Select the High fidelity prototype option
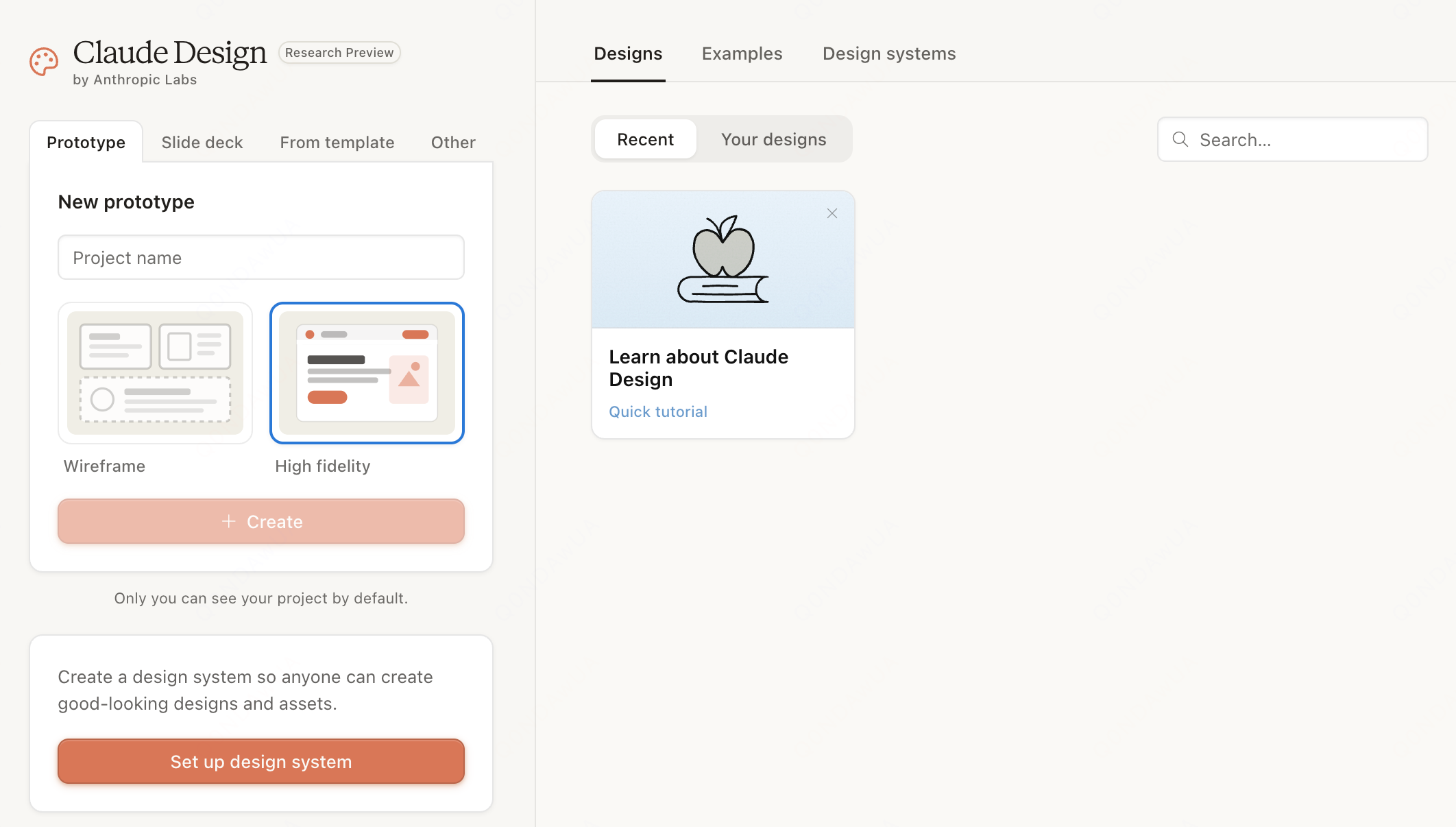Image resolution: width=1456 pixels, height=827 pixels. point(367,373)
